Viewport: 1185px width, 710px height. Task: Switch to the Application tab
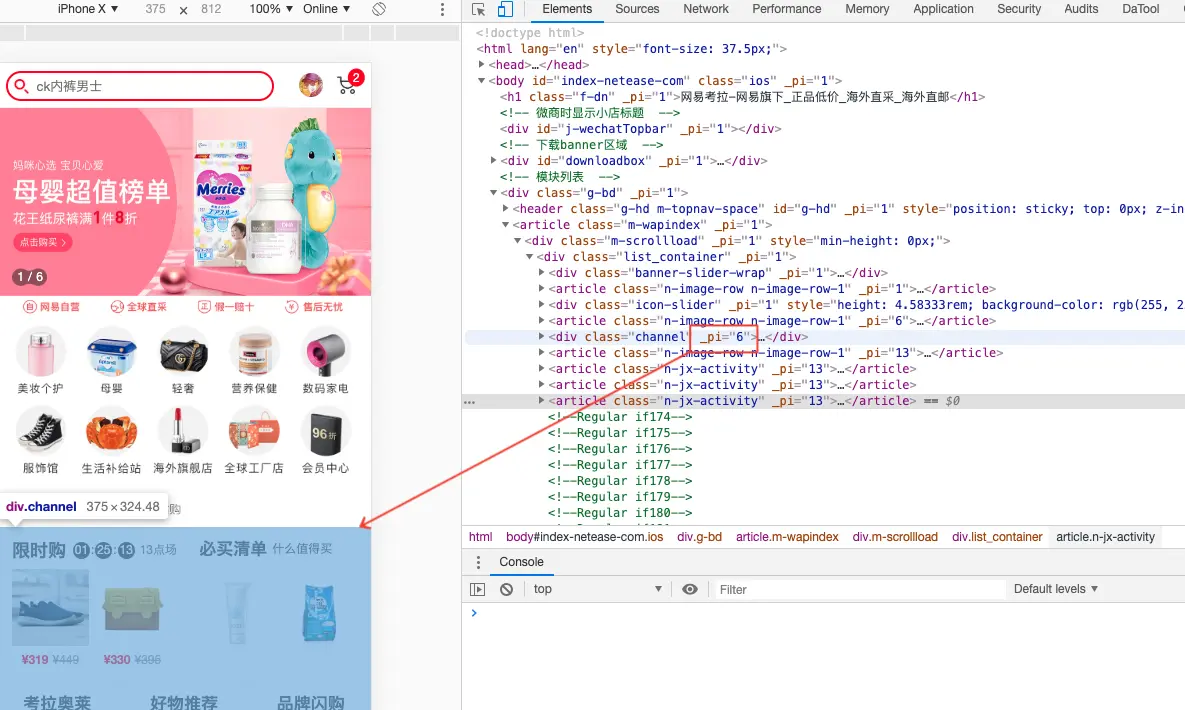[943, 9]
